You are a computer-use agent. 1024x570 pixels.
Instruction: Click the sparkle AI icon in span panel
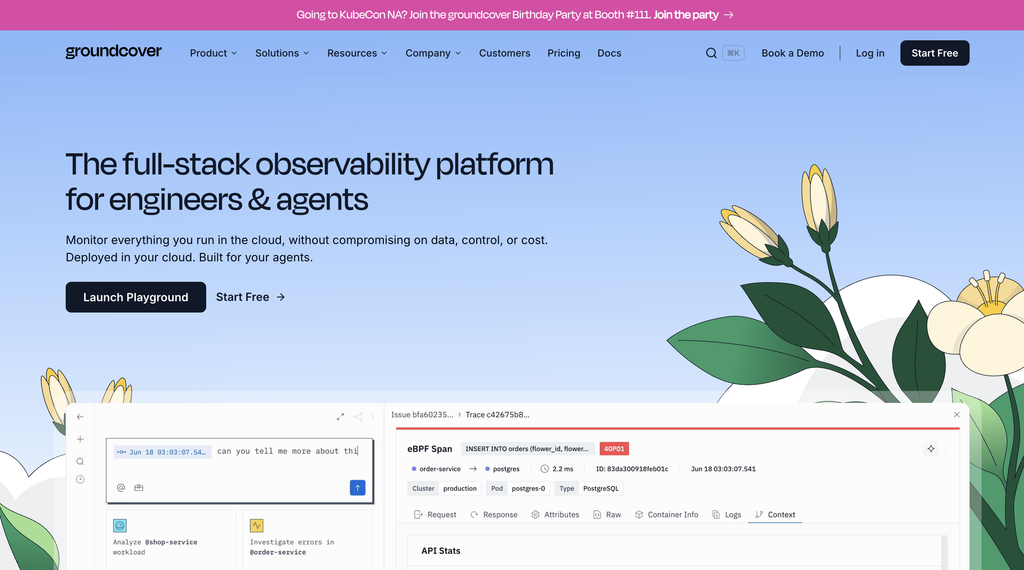click(x=931, y=449)
